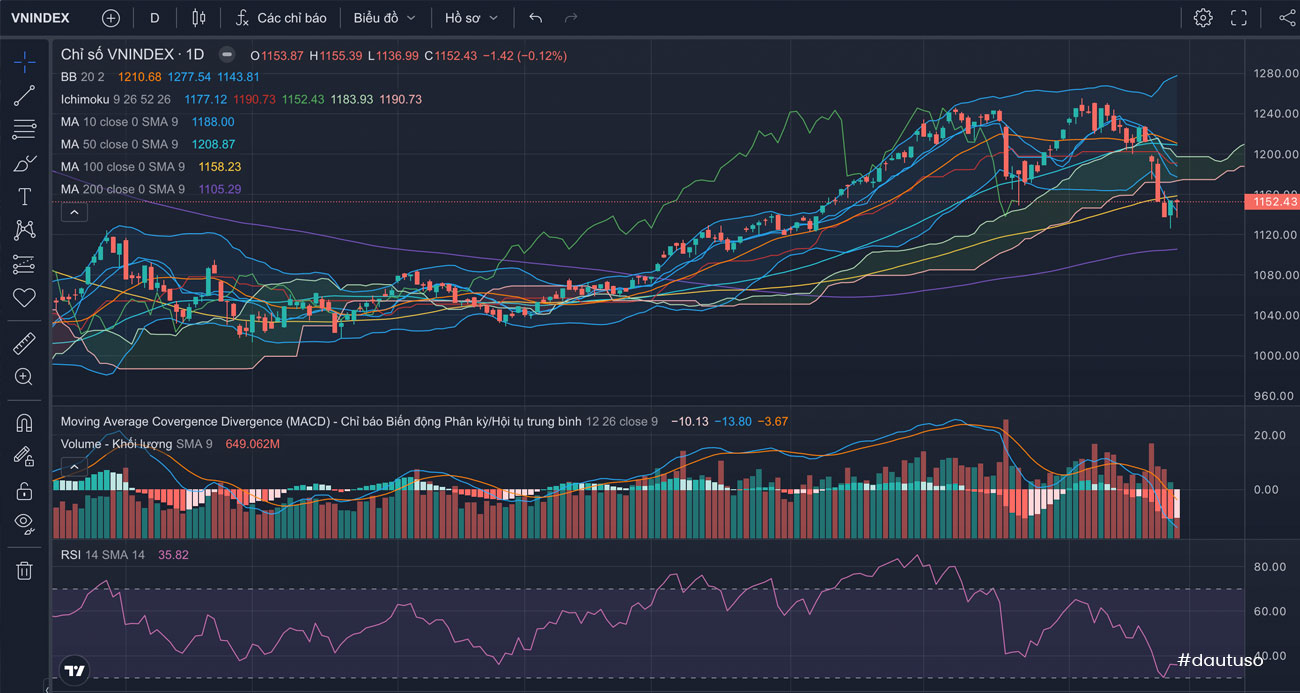Open the Hồ sơ dropdown
Screen dimensions: 1300x693
[471, 18]
